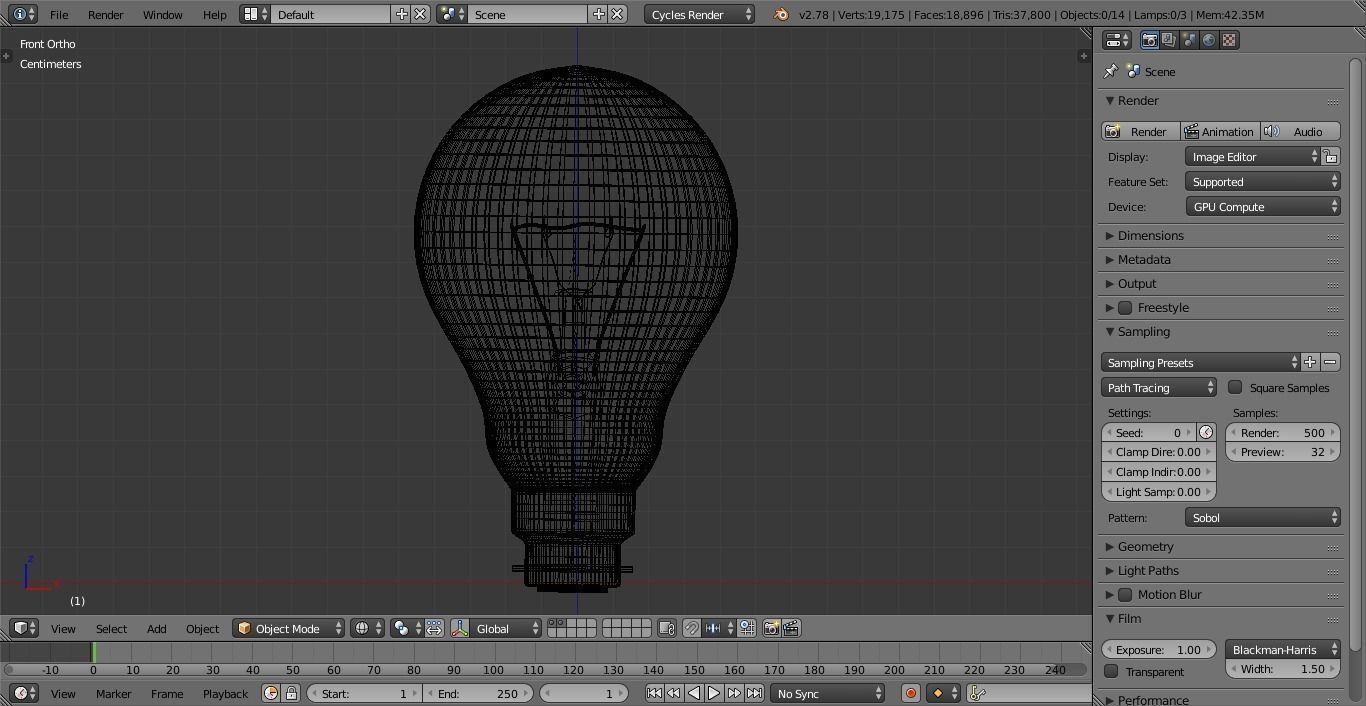This screenshot has width=1366, height=706.
Task: Select the Render Layers properties tab icon
Action: tap(1169, 40)
